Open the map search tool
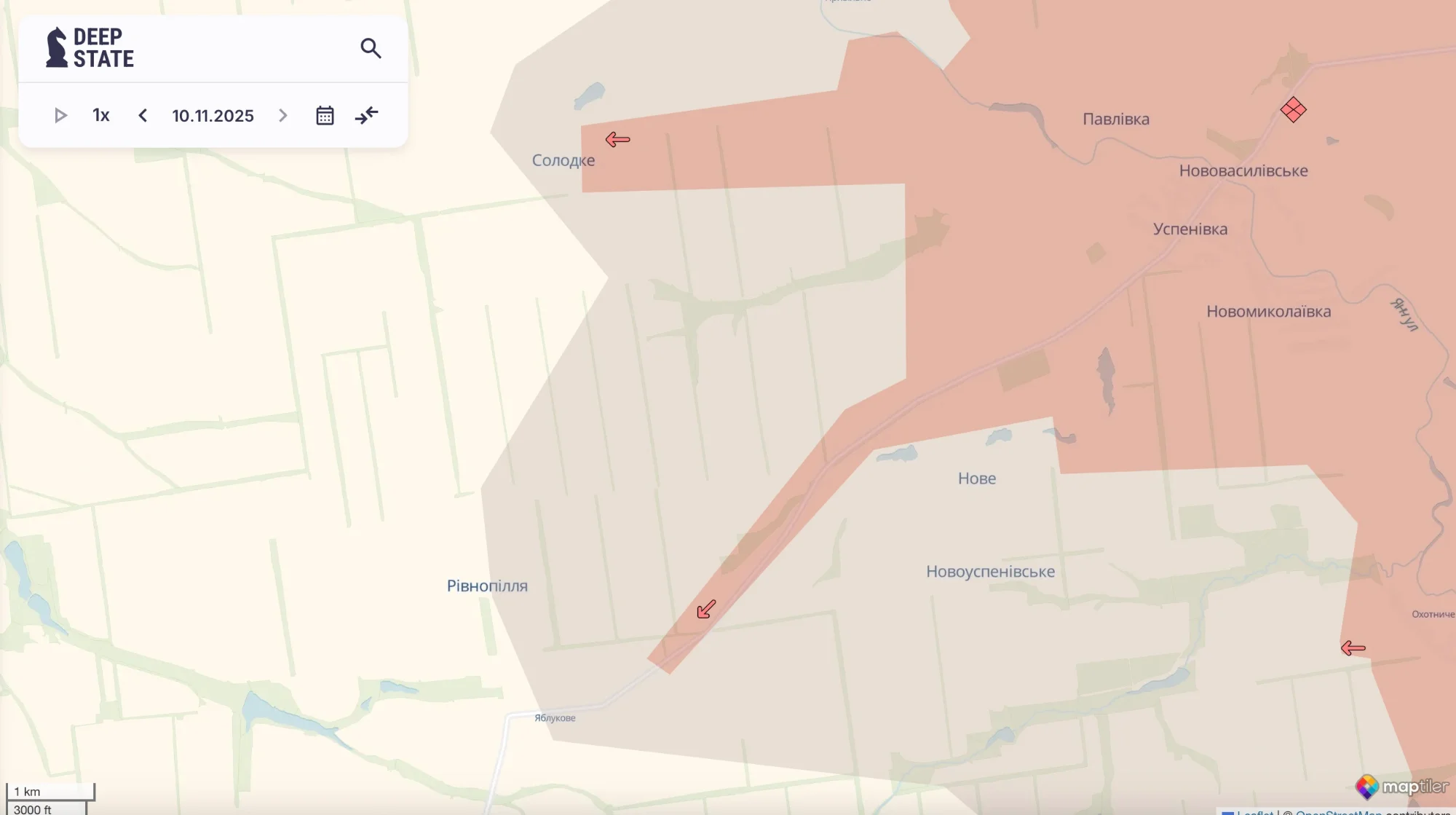This screenshot has height=815, width=1456. point(371,48)
